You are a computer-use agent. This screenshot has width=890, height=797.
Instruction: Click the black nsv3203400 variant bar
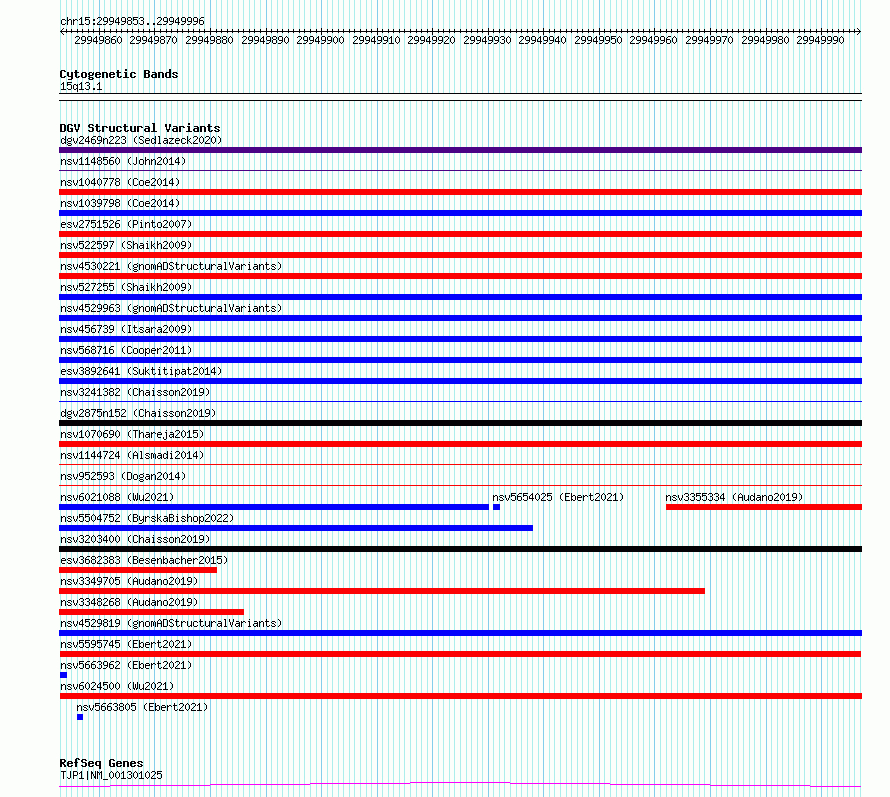pos(460,549)
